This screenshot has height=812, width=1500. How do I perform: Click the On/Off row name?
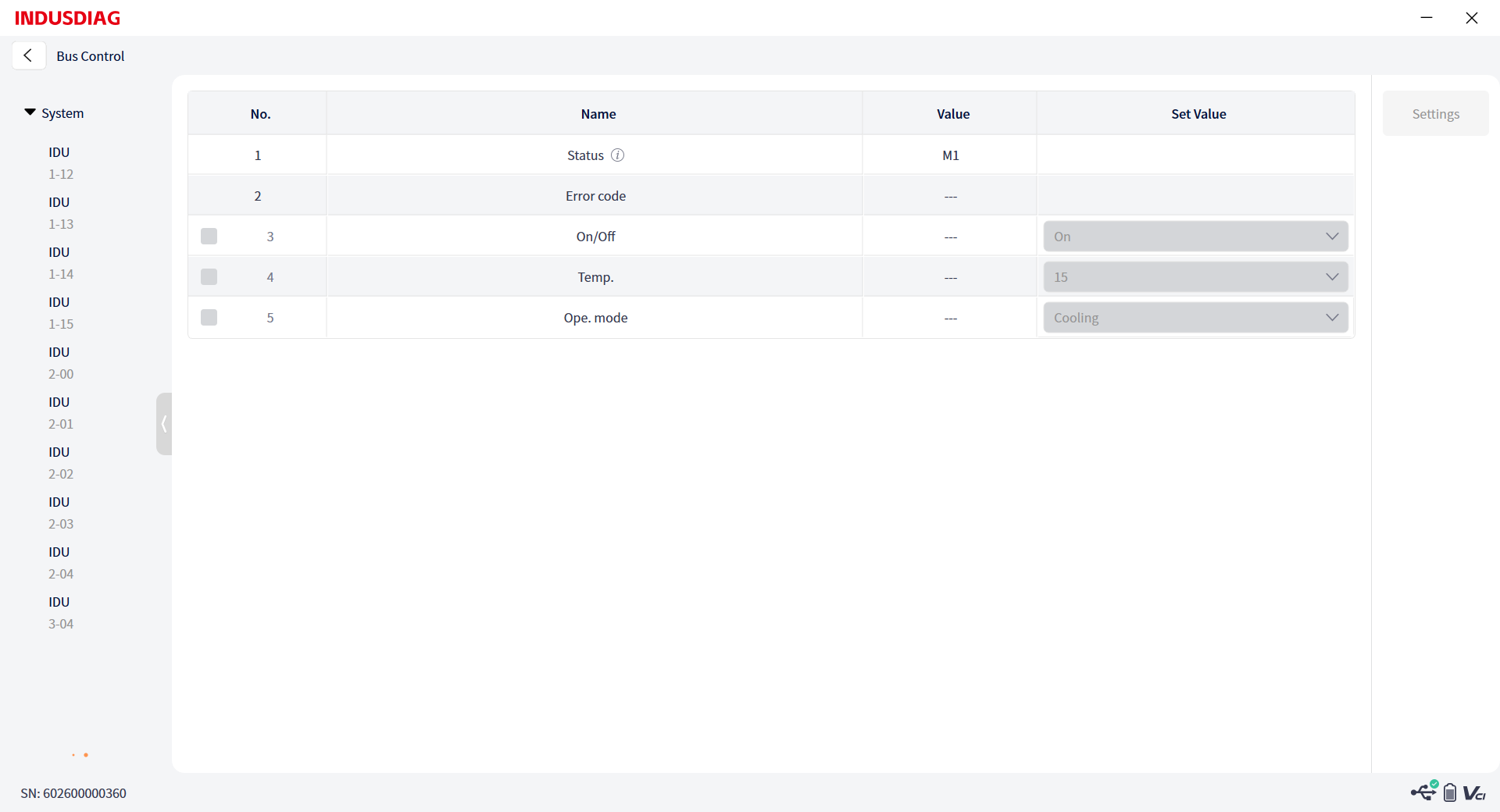pos(595,237)
